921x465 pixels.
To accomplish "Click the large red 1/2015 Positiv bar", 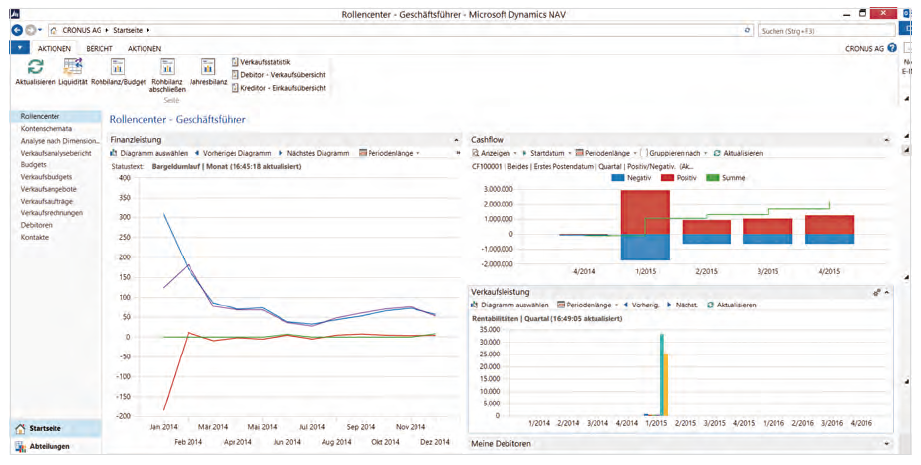I will [x=645, y=212].
